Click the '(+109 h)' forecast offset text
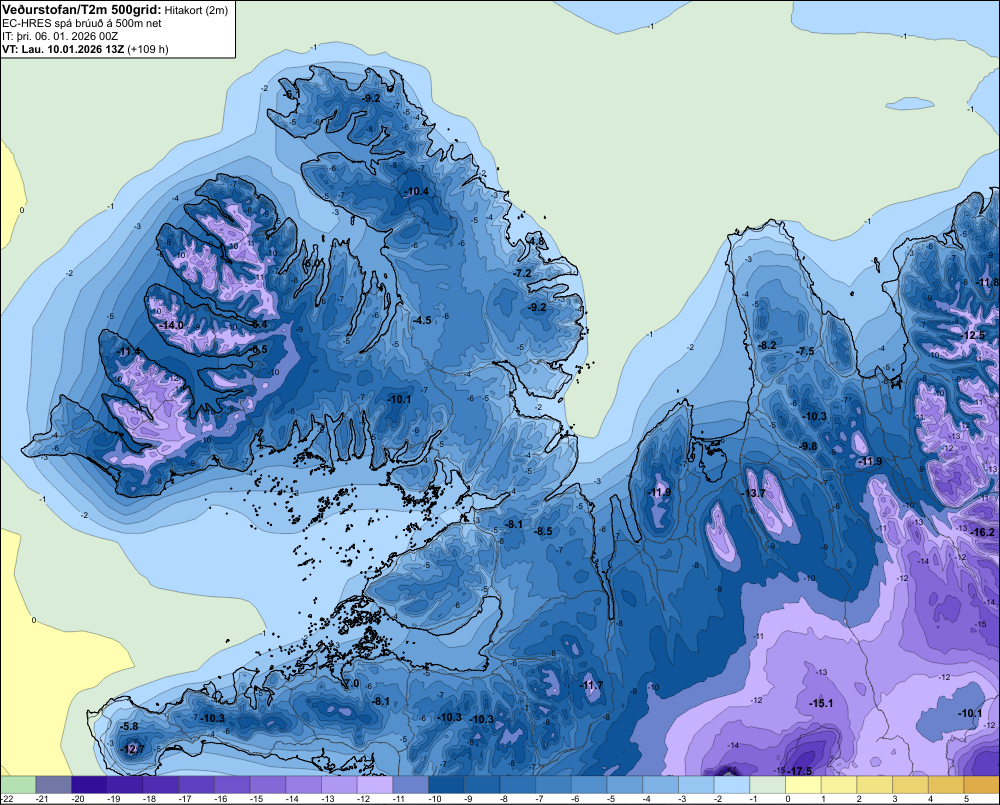 pos(148,49)
